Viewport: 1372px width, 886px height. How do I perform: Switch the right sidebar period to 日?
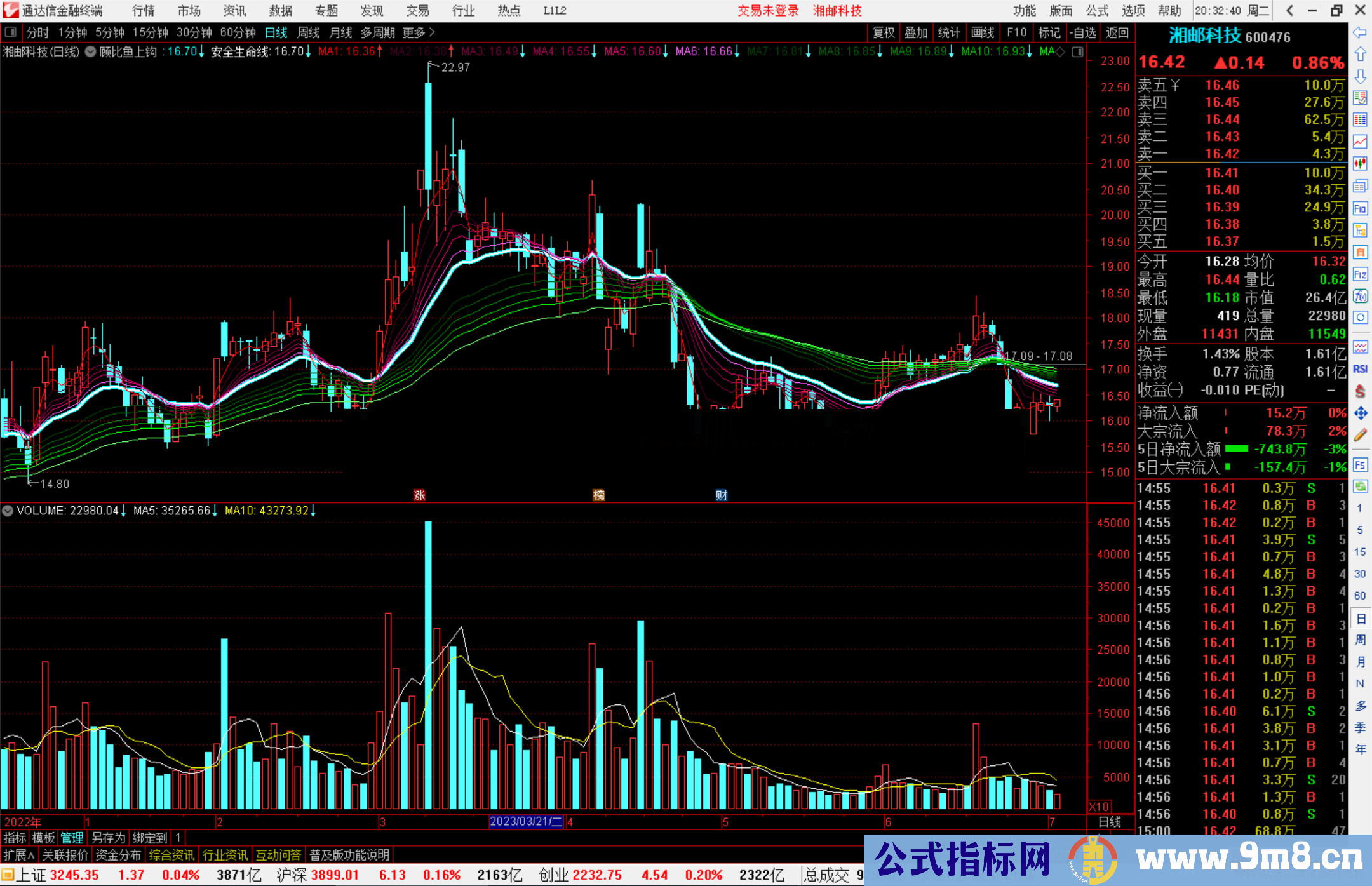pos(1360,618)
